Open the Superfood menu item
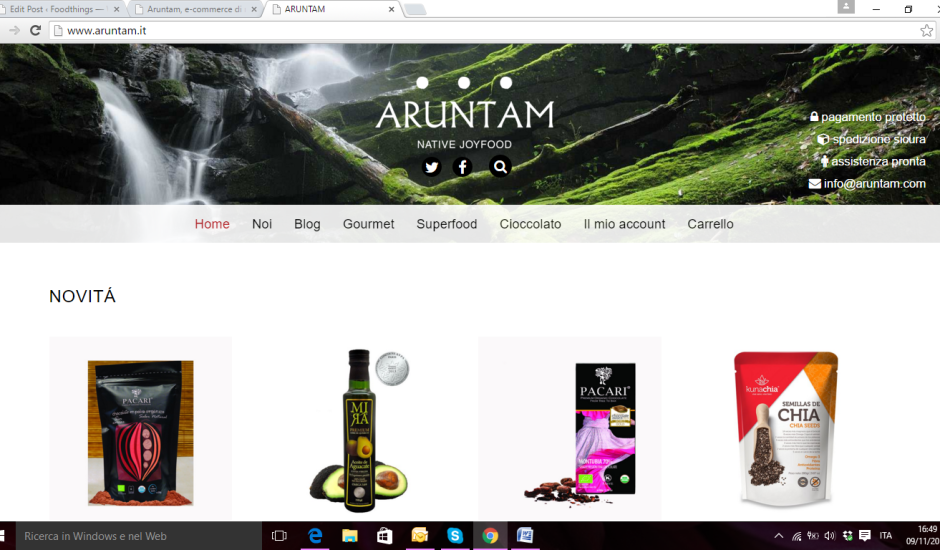The width and height of the screenshot is (940, 550). pyautogui.click(x=447, y=224)
